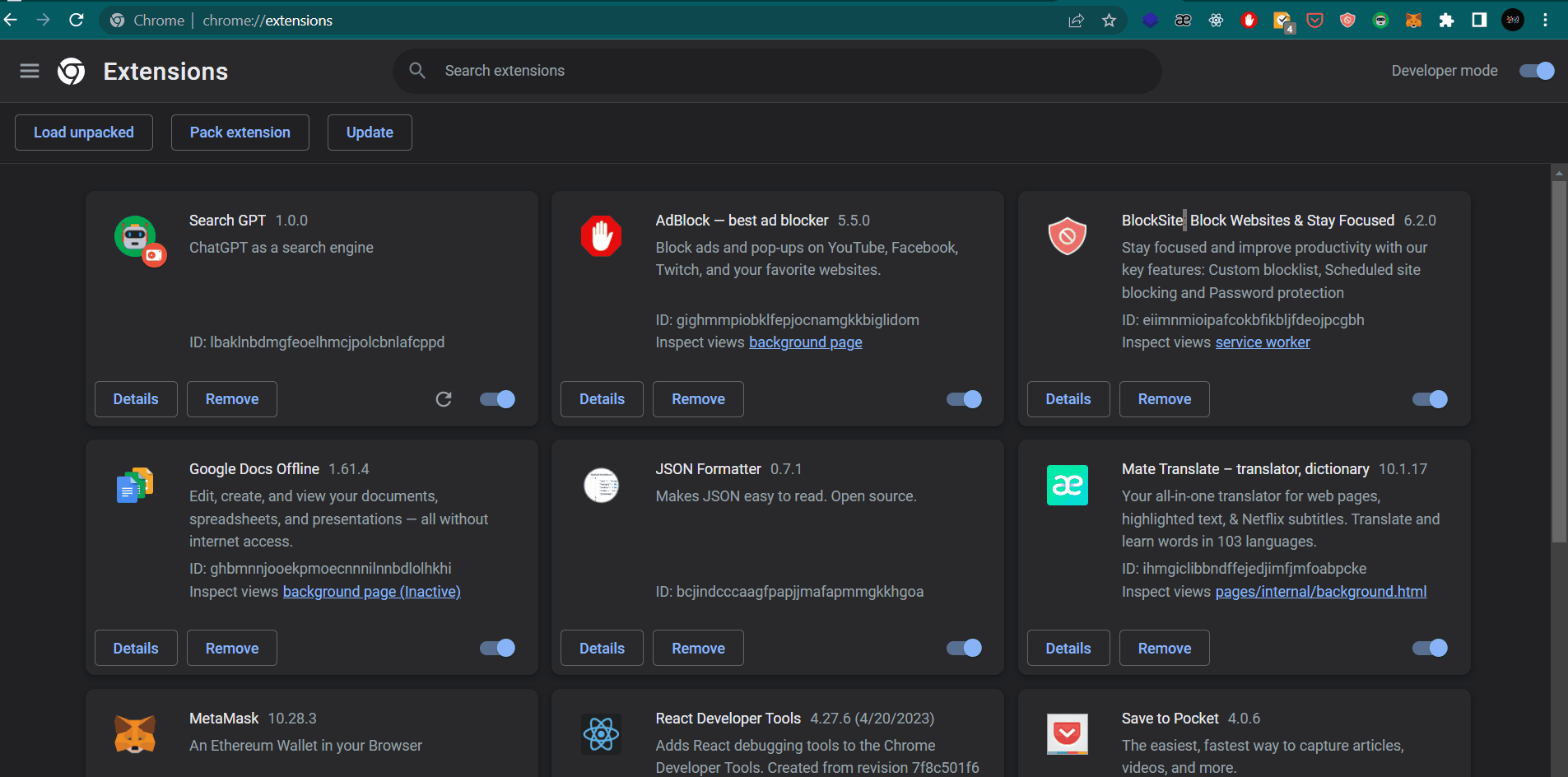
Task: Open Details for BlockSite
Action: pos(1068,399)
